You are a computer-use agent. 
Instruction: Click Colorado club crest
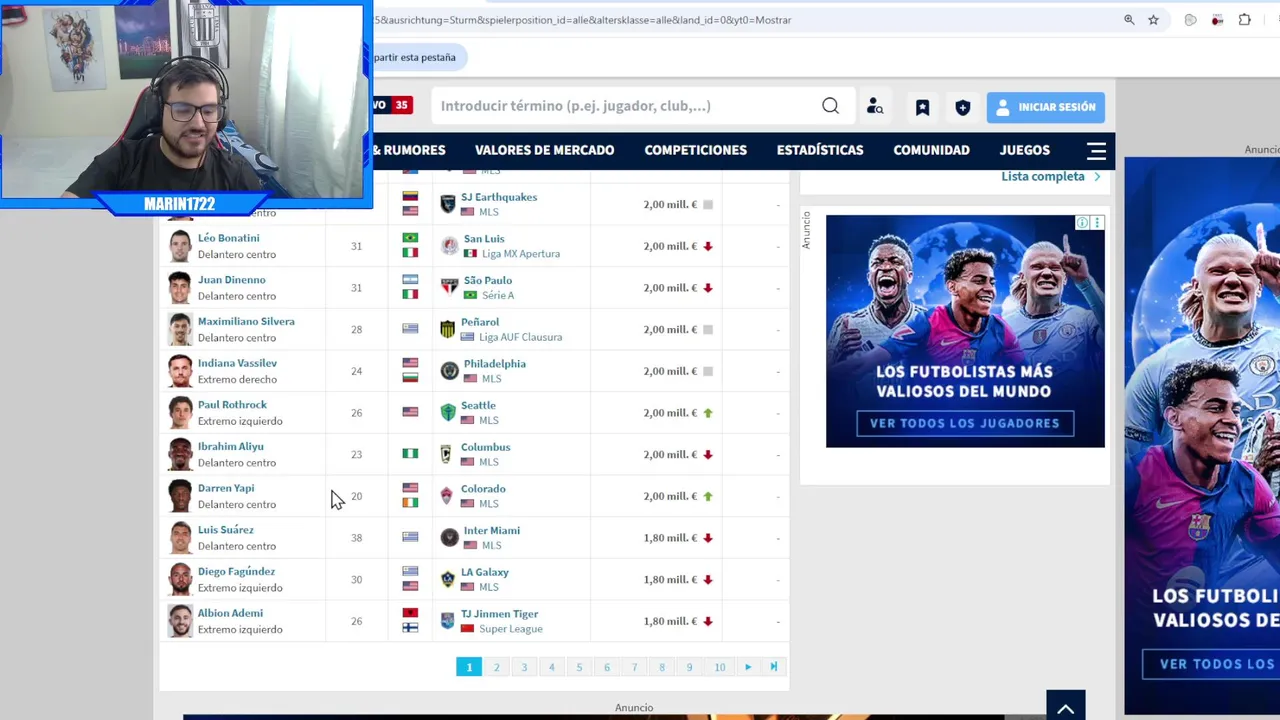[x=447, y=496]
